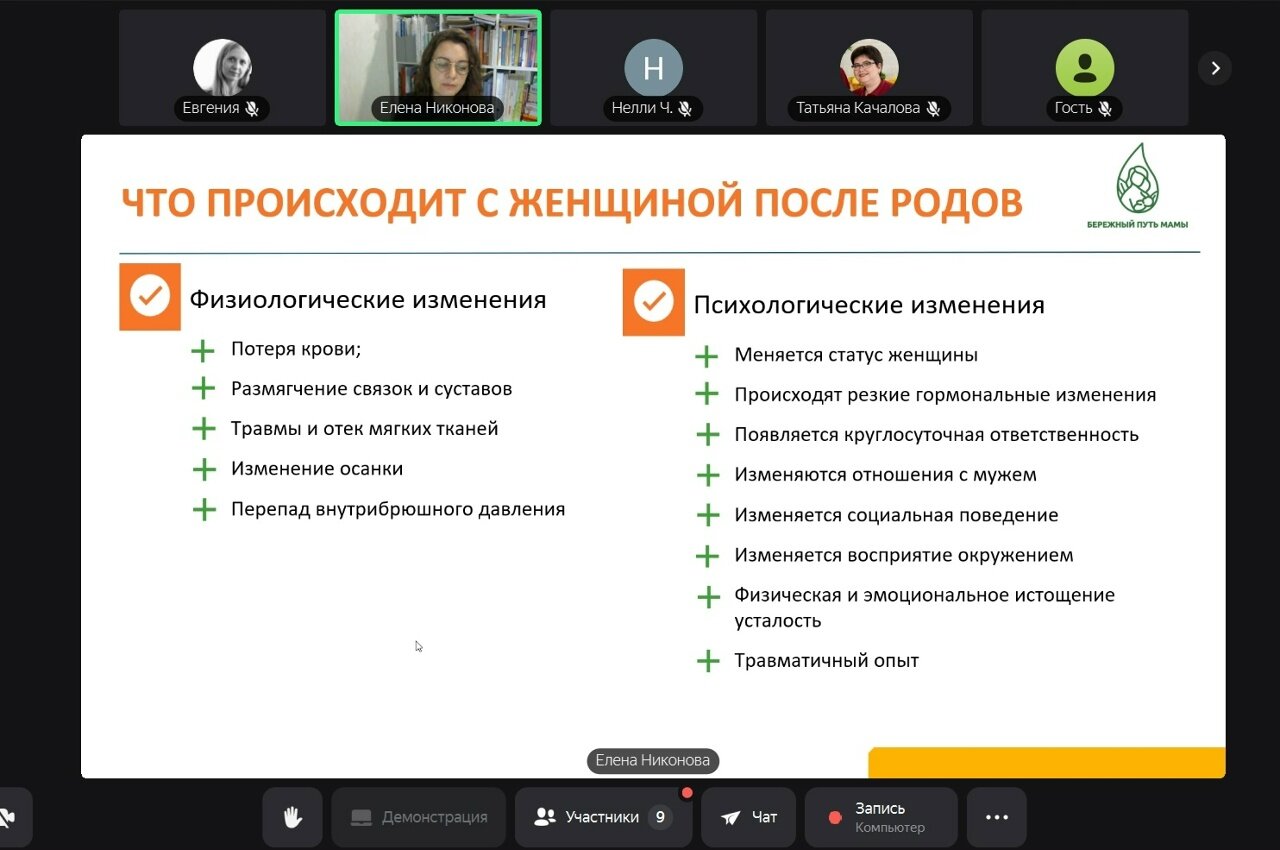The image size is (1280, 850).
Task: Click the muted mic icon beside Татьяна Качалова
Action: coord(933,108)
